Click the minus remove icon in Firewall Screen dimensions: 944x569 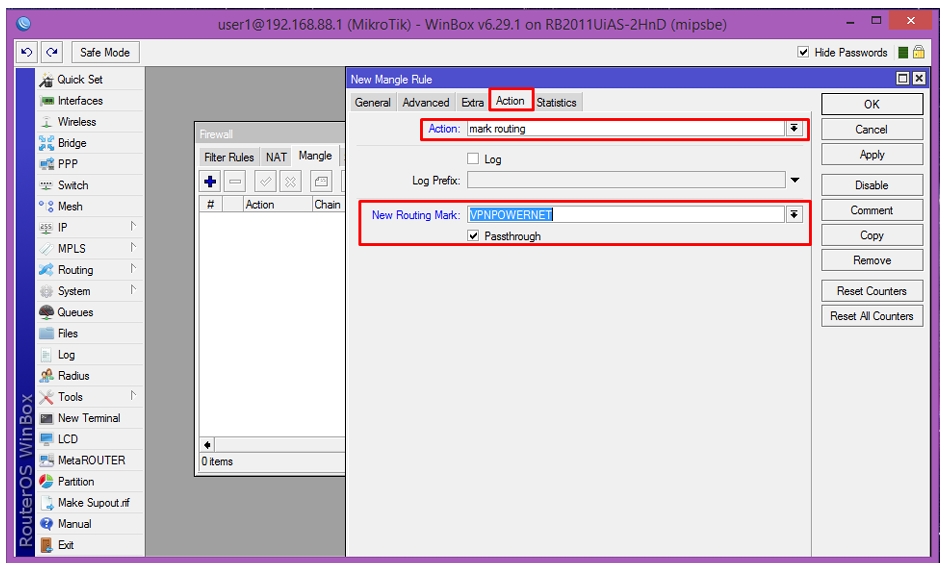235,181
